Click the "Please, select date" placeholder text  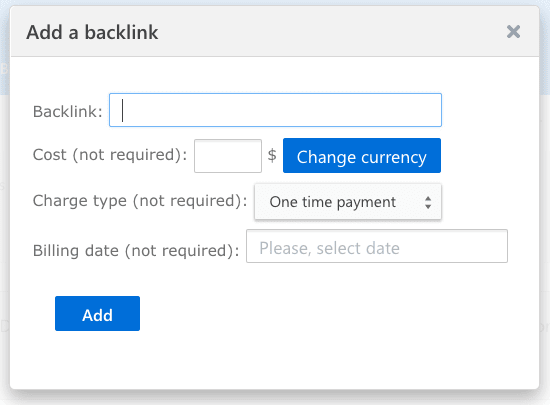click(329, 248)
